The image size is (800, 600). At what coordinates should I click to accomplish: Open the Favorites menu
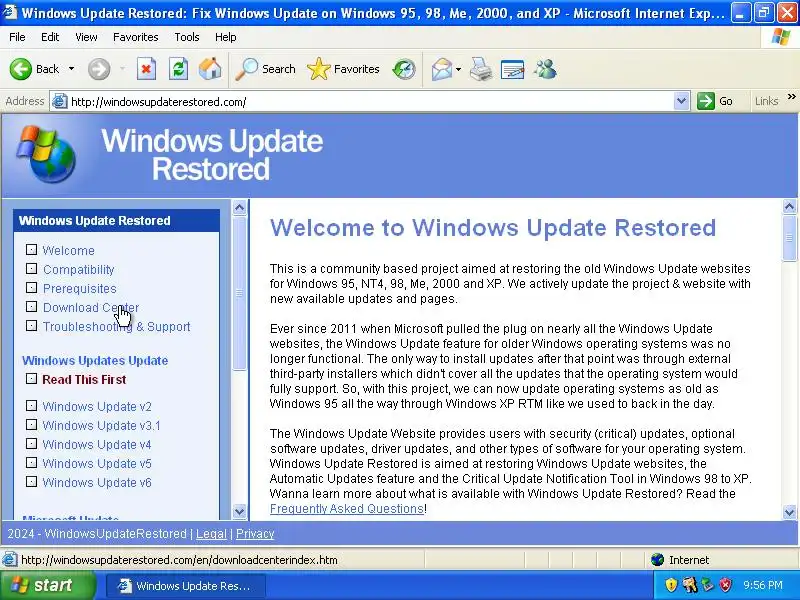tap(136, 37)
